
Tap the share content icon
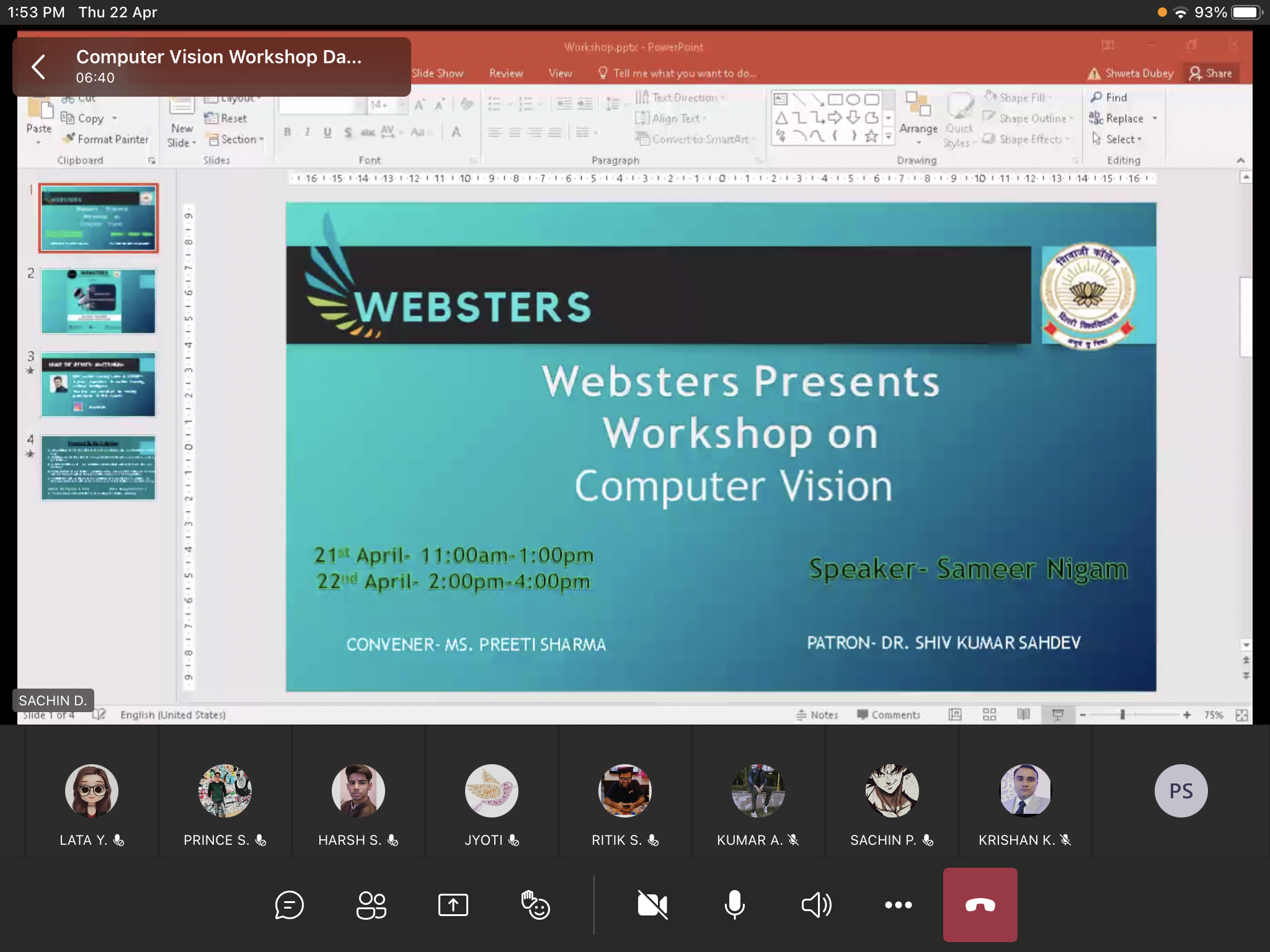[x=453, y=905]
